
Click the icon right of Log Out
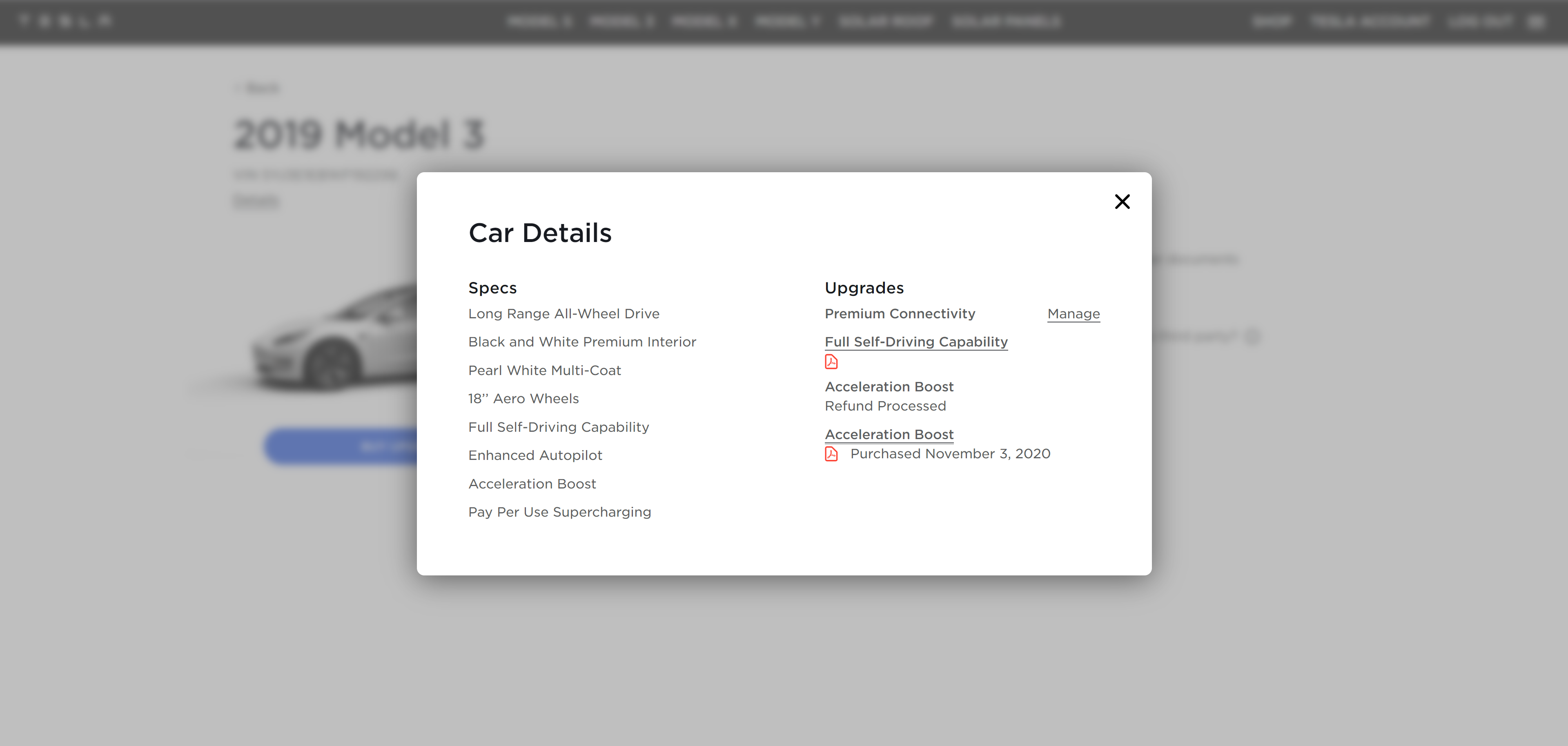coord(1536,22)
